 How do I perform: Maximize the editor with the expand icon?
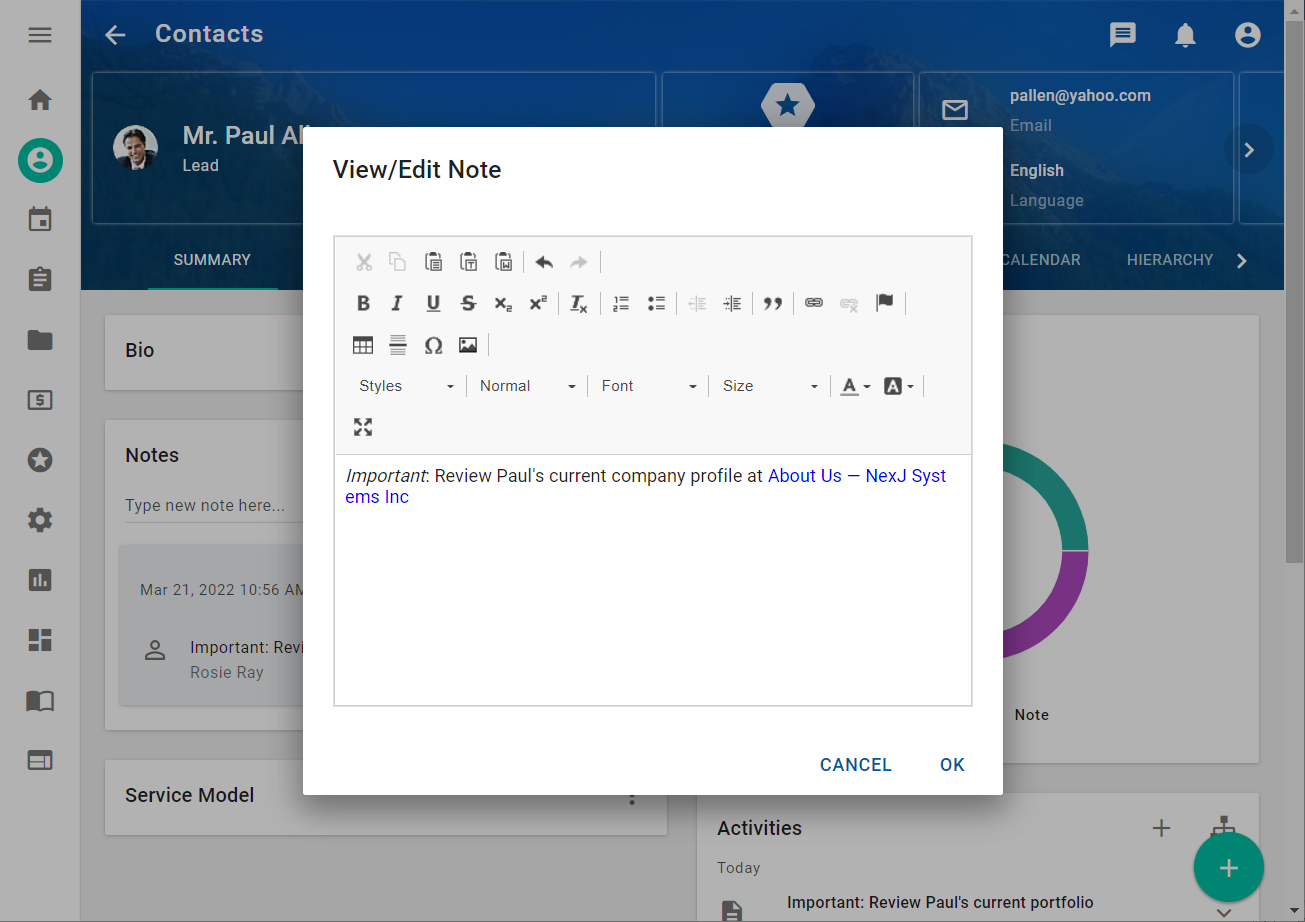pyautogui.click(x=363, y=428)
